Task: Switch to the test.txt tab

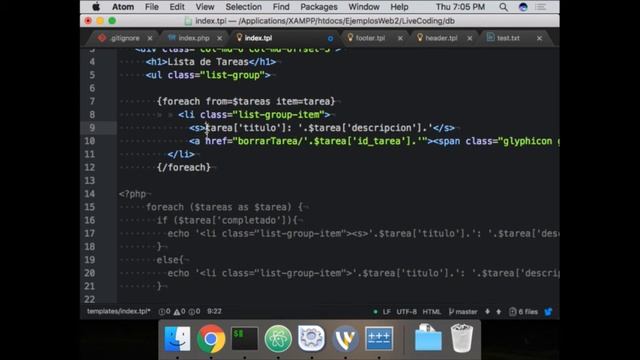Action: tap(508, 38)
